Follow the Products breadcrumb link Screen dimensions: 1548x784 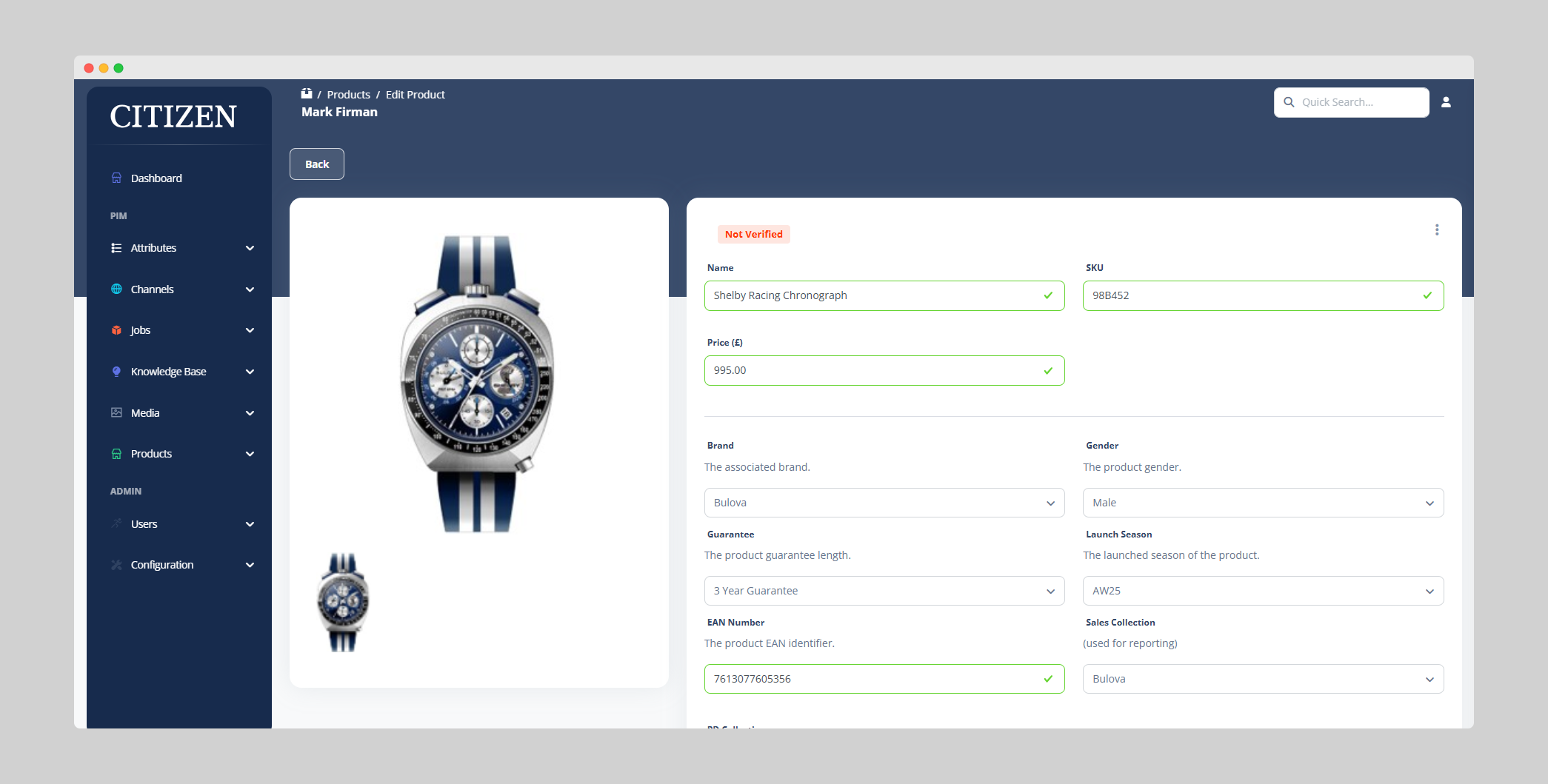pos(349,95)
